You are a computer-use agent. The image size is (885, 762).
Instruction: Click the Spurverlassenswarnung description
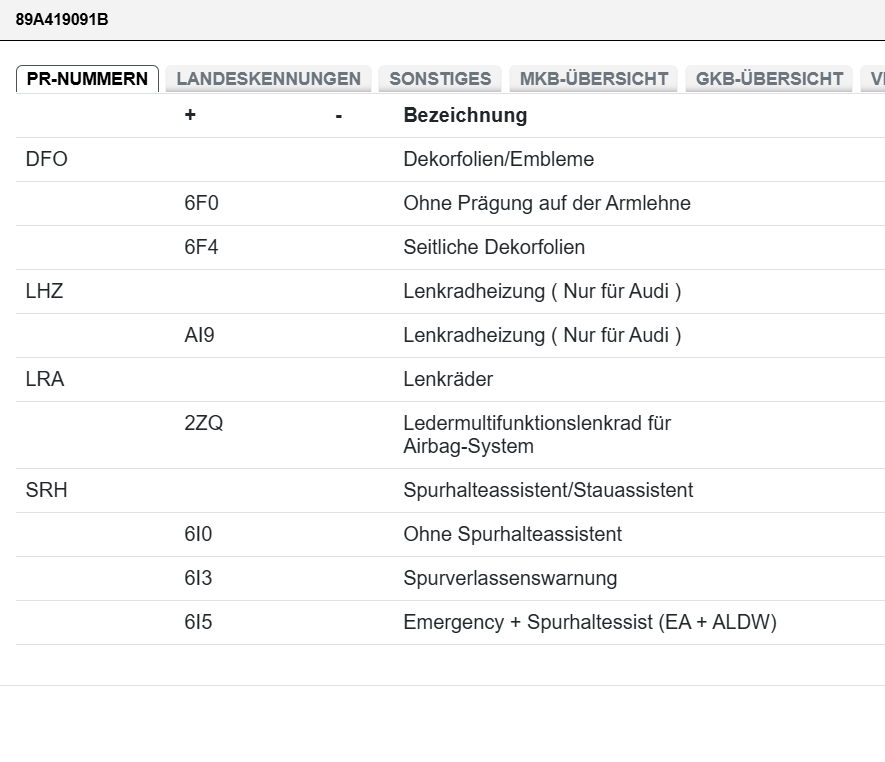tap(510, 578)
